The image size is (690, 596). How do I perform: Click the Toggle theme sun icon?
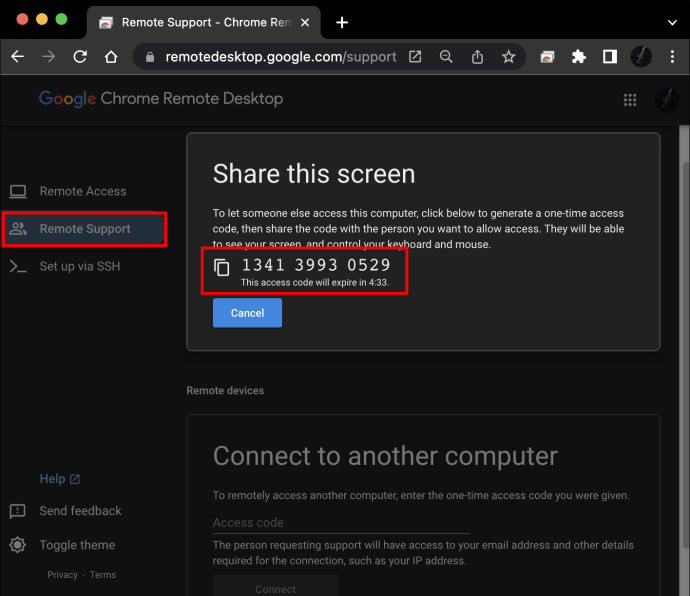pyautogui.click(x=18, y=545)
